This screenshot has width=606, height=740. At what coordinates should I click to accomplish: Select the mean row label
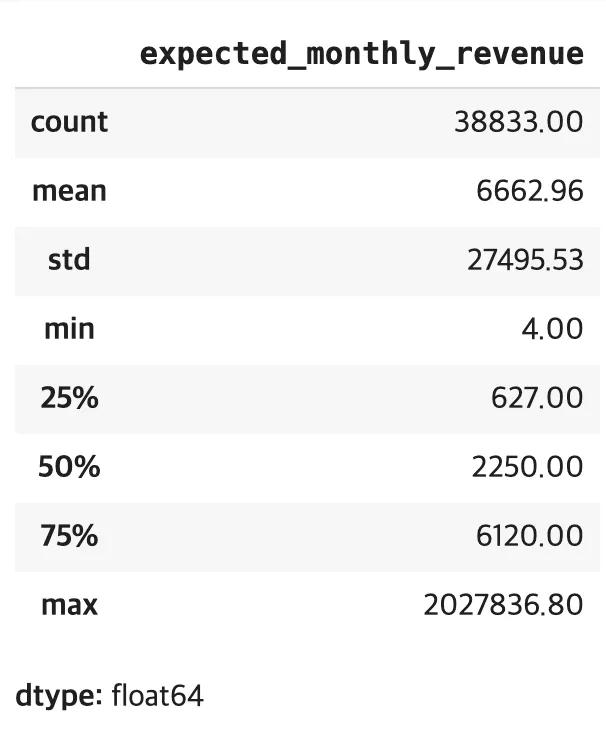coord(69,191)
